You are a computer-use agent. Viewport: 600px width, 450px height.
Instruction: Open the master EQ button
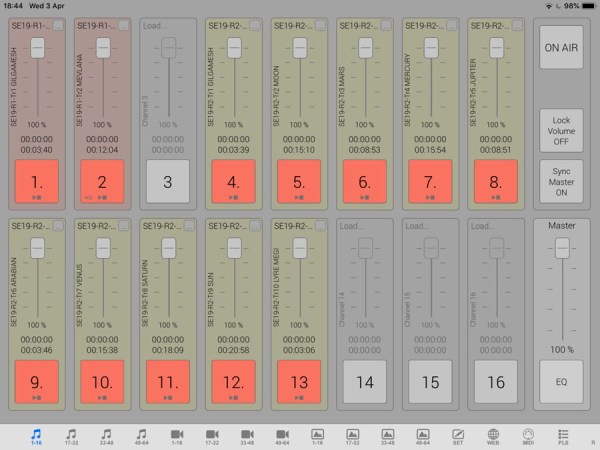562,380
